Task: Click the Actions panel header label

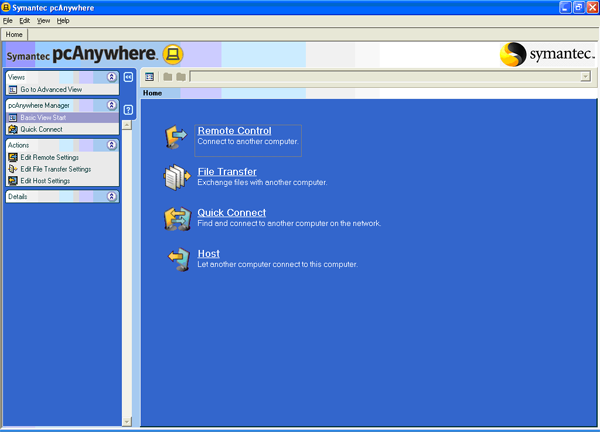Action: 18,145
